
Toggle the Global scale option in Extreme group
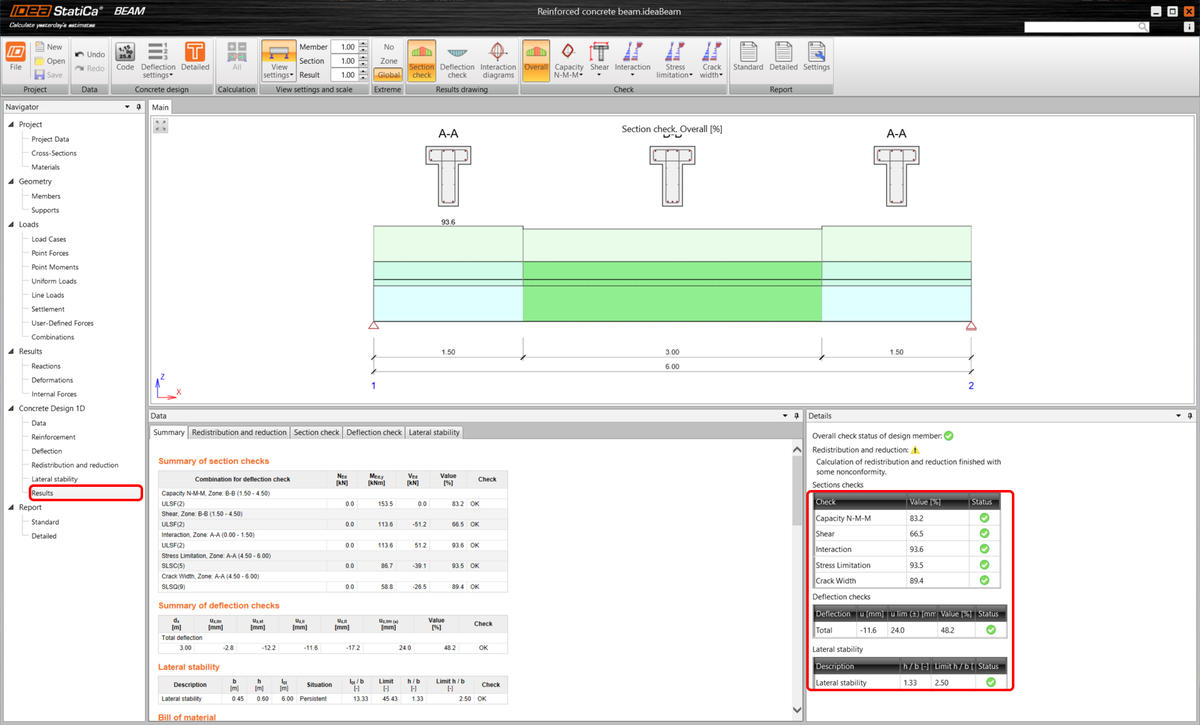point(389,75)
